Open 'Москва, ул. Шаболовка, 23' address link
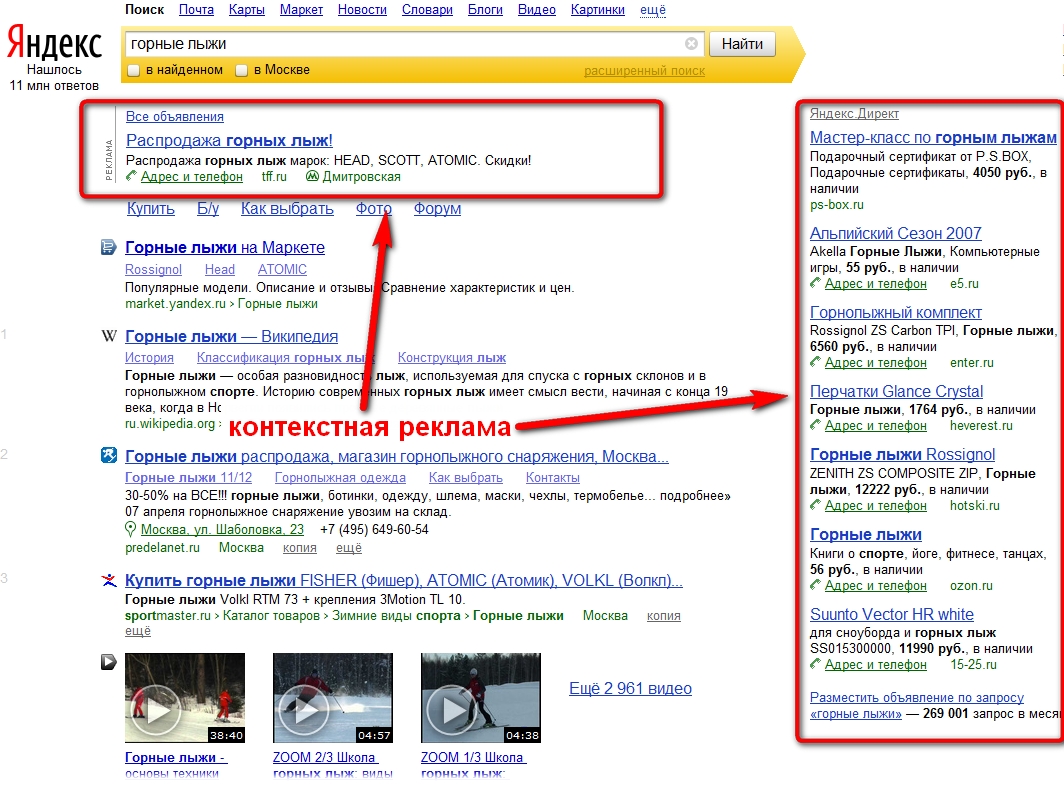 (222, 529)
